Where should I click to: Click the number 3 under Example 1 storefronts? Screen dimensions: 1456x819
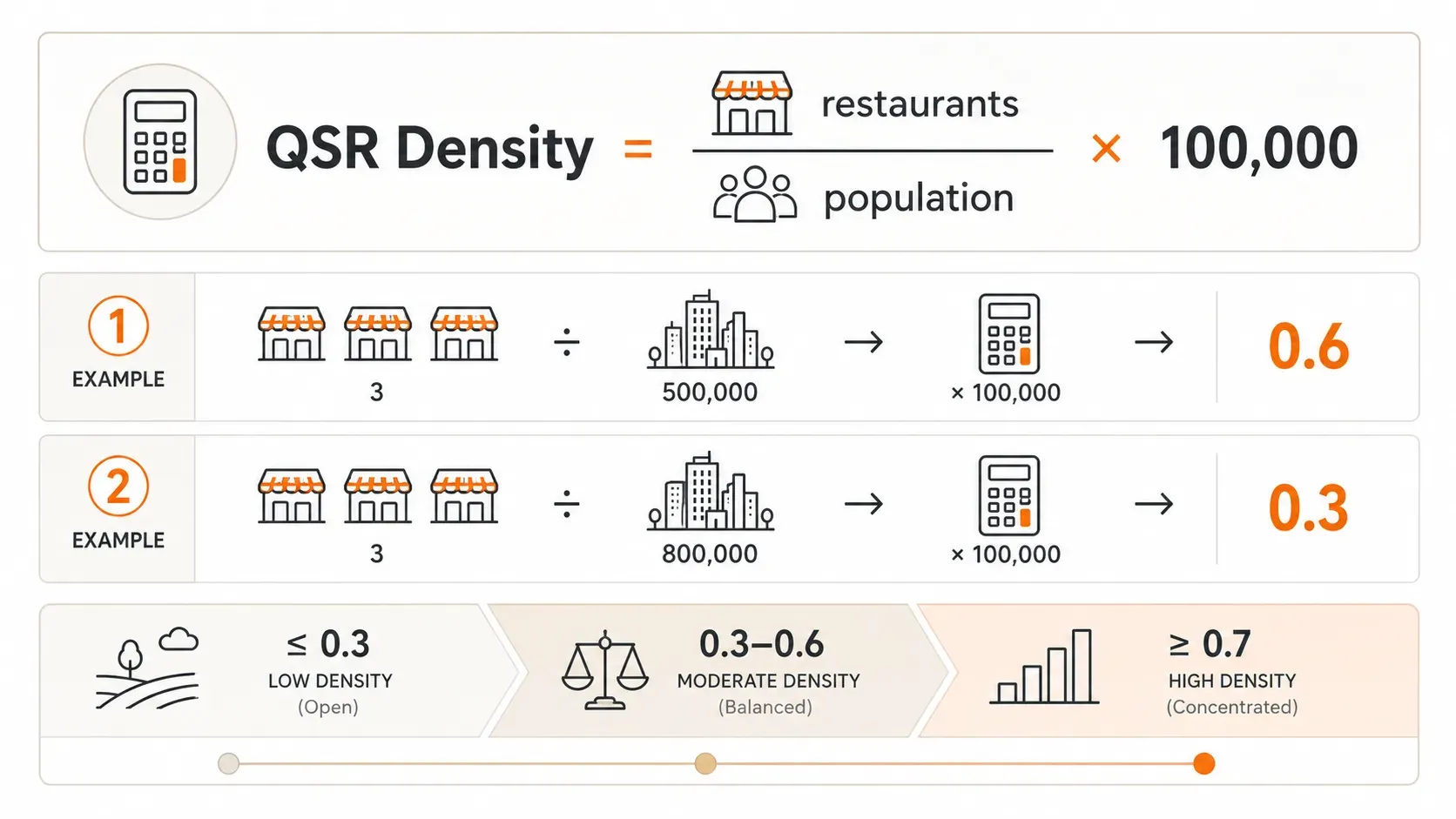[x=376, y=393]
